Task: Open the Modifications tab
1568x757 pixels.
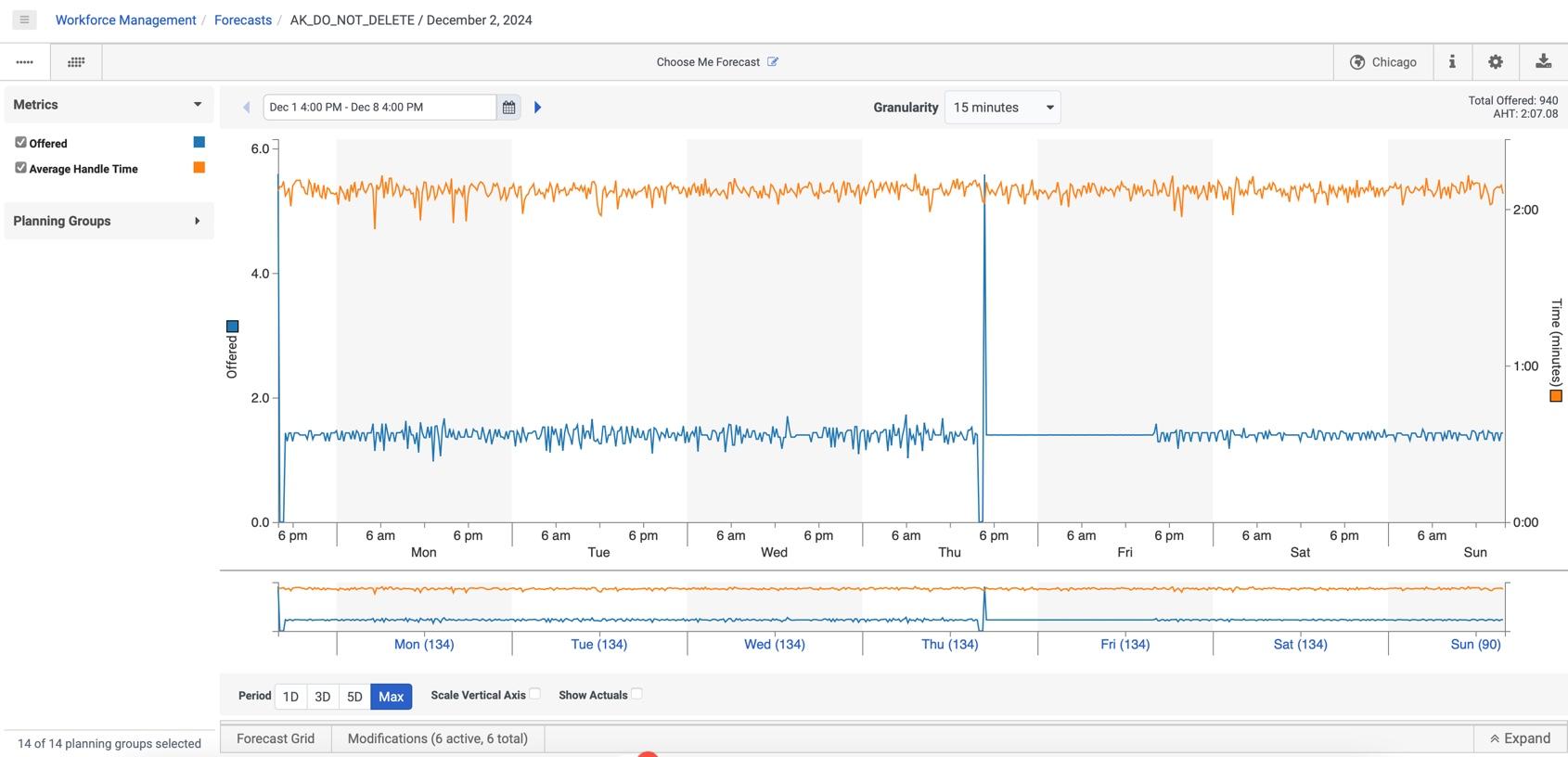Action: (437, 738)
